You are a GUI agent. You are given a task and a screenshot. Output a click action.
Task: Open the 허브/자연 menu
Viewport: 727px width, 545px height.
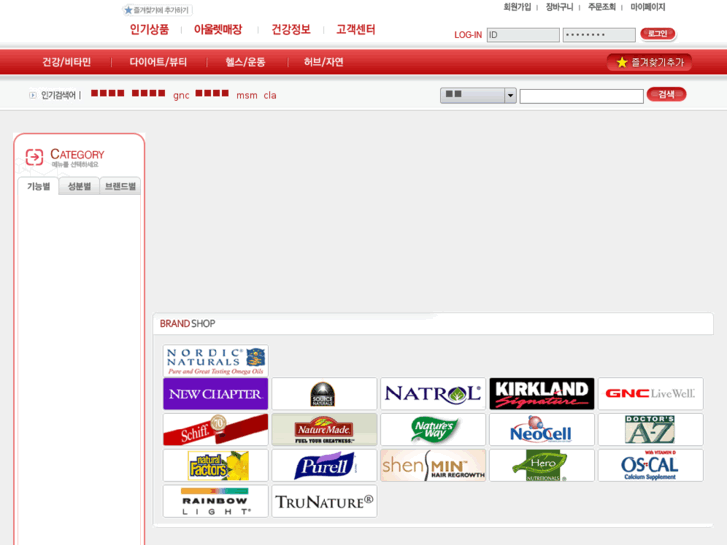[x=324, y=62]
